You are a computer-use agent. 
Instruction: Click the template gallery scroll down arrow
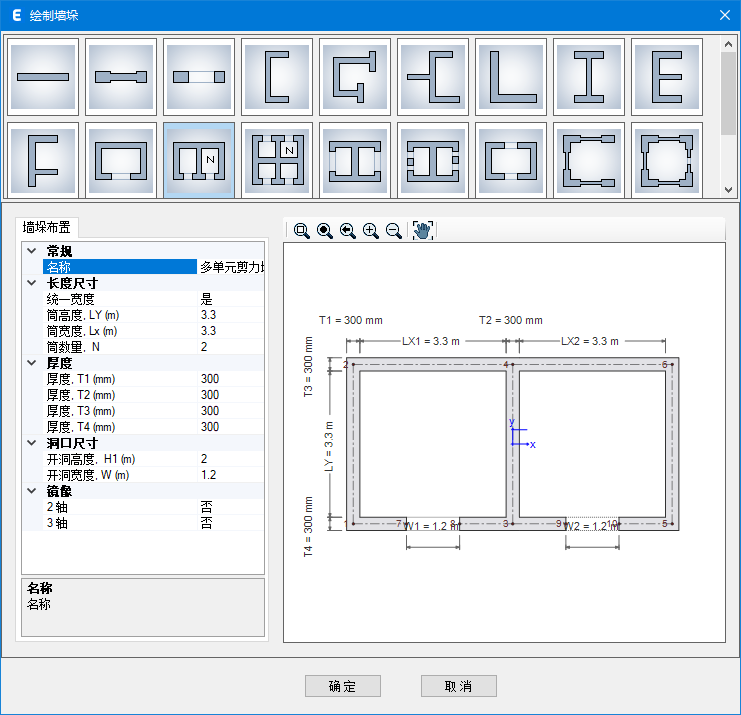point(728,190)
